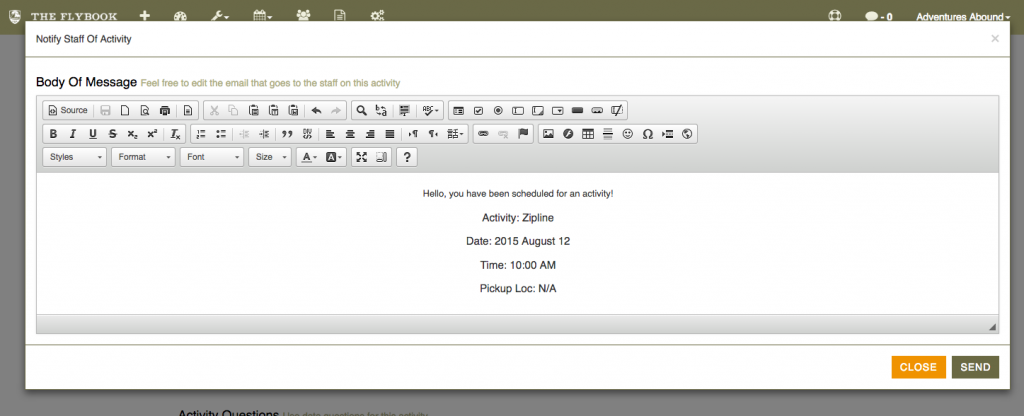Set text direction left to right
Viewport: 1024px width, 416px height.
[x=413, y=134]
